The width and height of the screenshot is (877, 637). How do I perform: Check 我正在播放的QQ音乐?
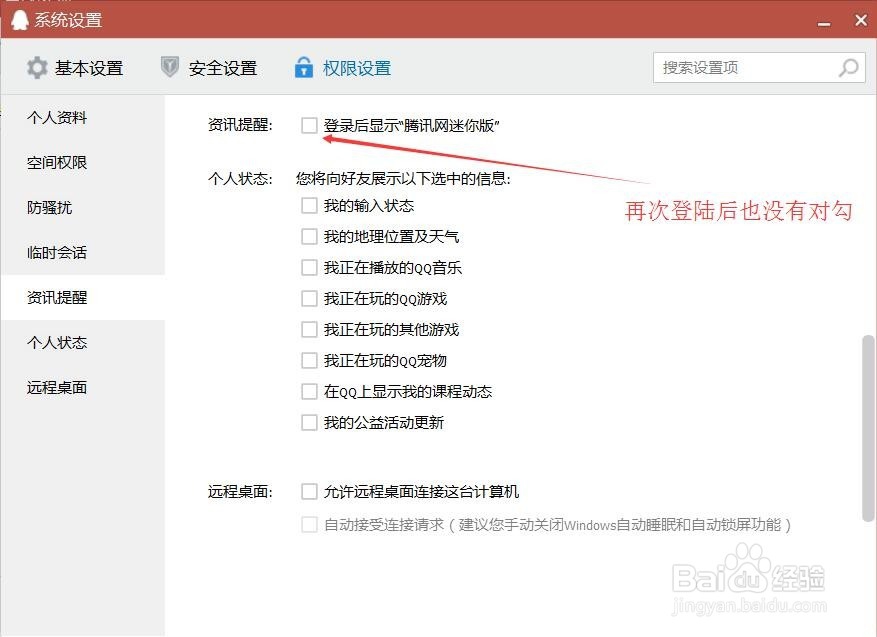click(x=310, y=267)
